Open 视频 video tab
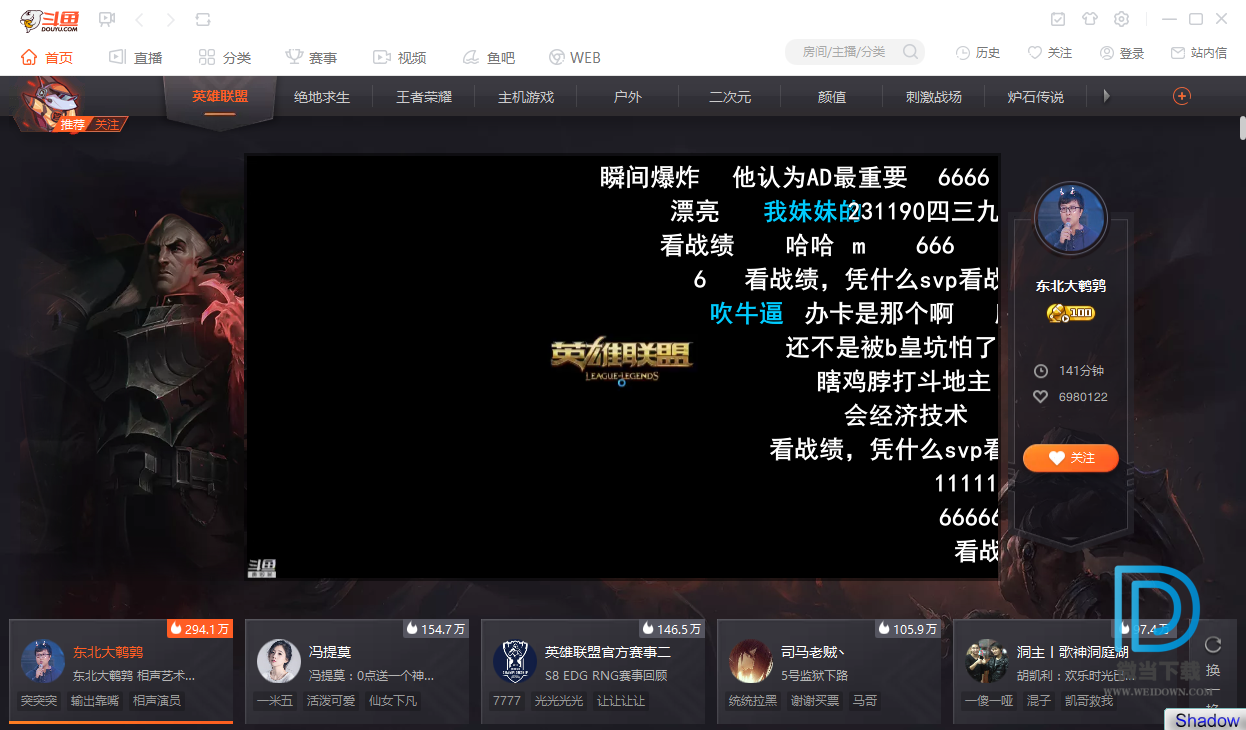This screenshot has height=730, width=1246. pyautogui.click(x=400, y=58)
